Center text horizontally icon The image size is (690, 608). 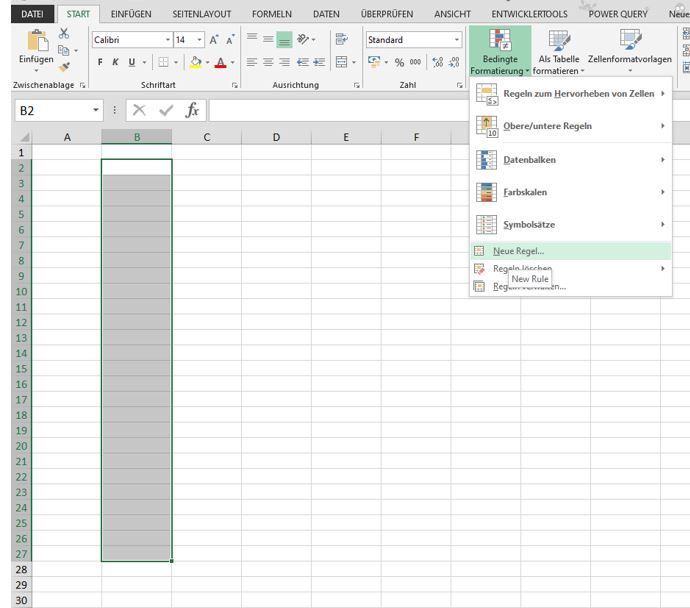(268, 62)
